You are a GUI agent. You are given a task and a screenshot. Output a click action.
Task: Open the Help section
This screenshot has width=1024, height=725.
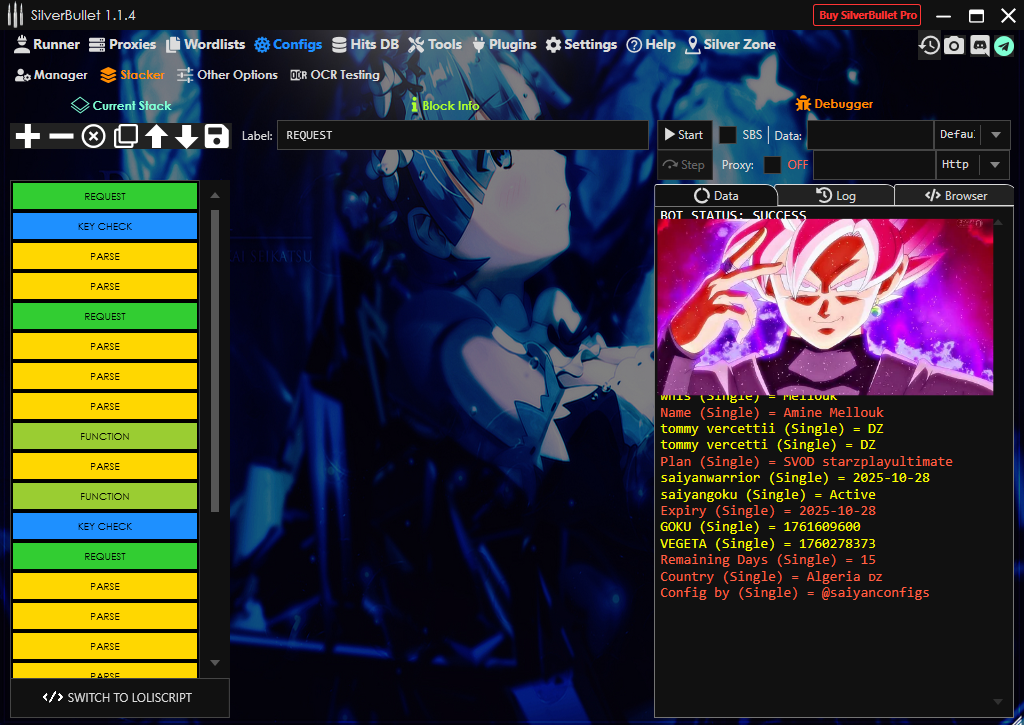651,44
